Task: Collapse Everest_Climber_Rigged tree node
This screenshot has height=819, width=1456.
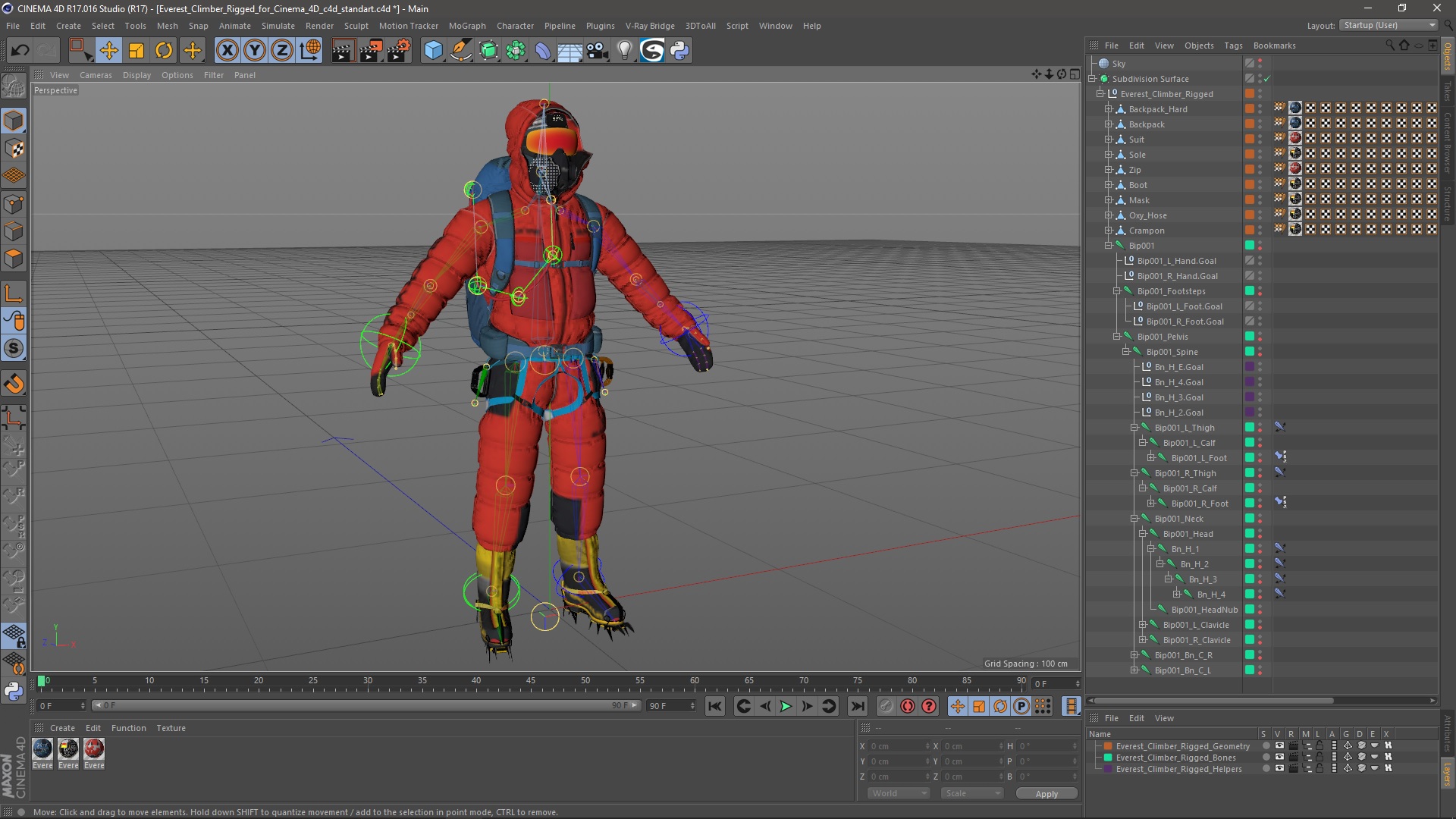Action: (1100, 94)
